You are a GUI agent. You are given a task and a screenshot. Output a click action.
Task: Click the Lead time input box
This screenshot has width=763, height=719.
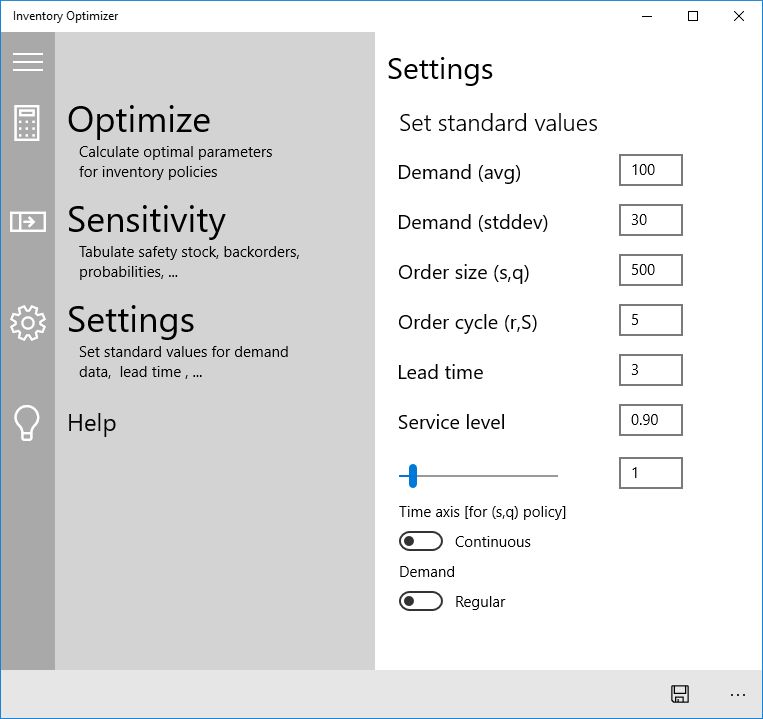pos(650,370)
